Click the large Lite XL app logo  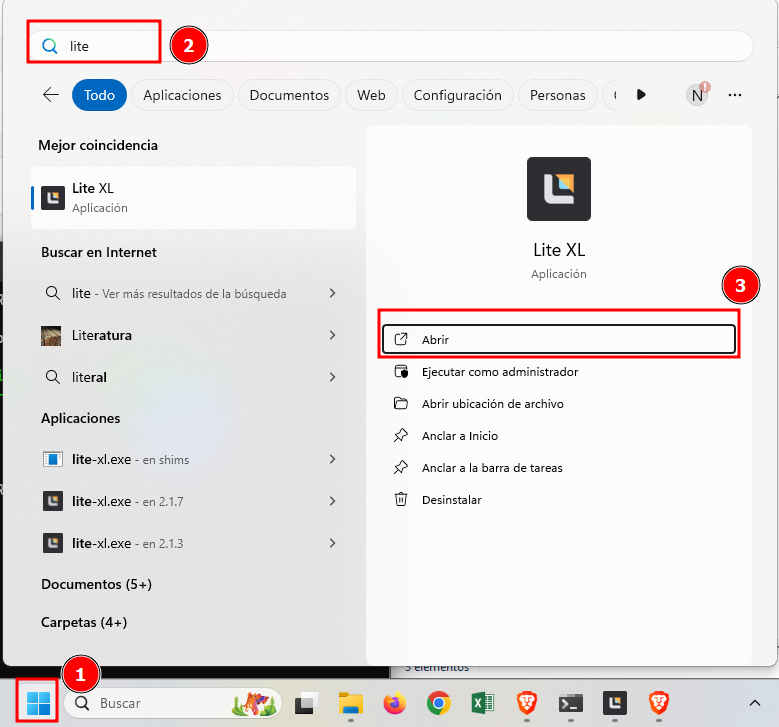click(559, 189)
